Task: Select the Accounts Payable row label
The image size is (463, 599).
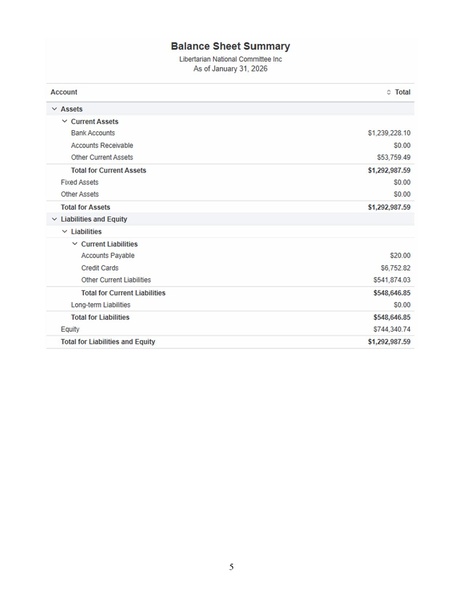Action: (x=108, y=256)
